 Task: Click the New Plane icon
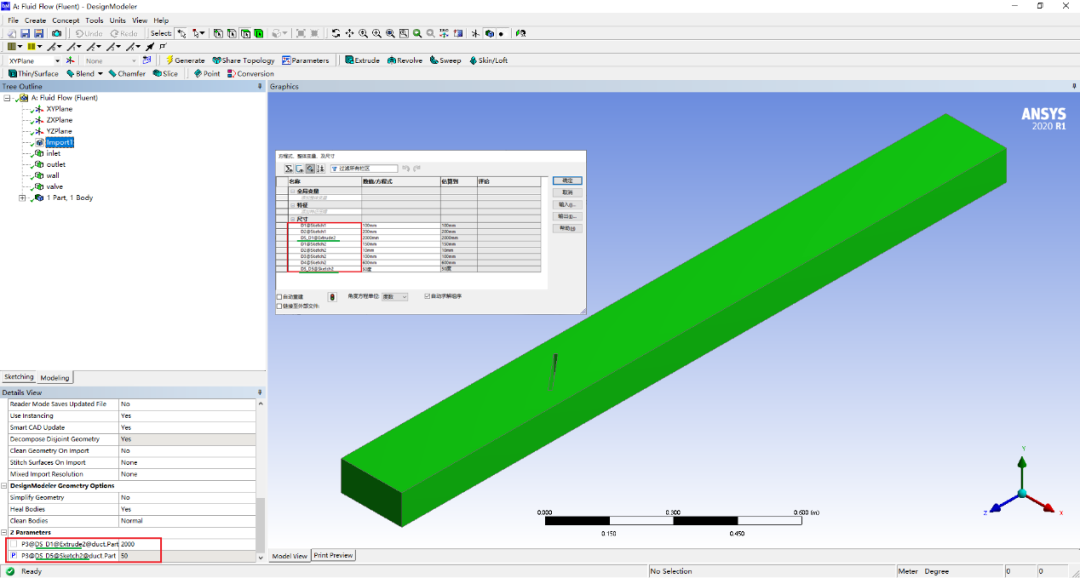coord(70,61)
